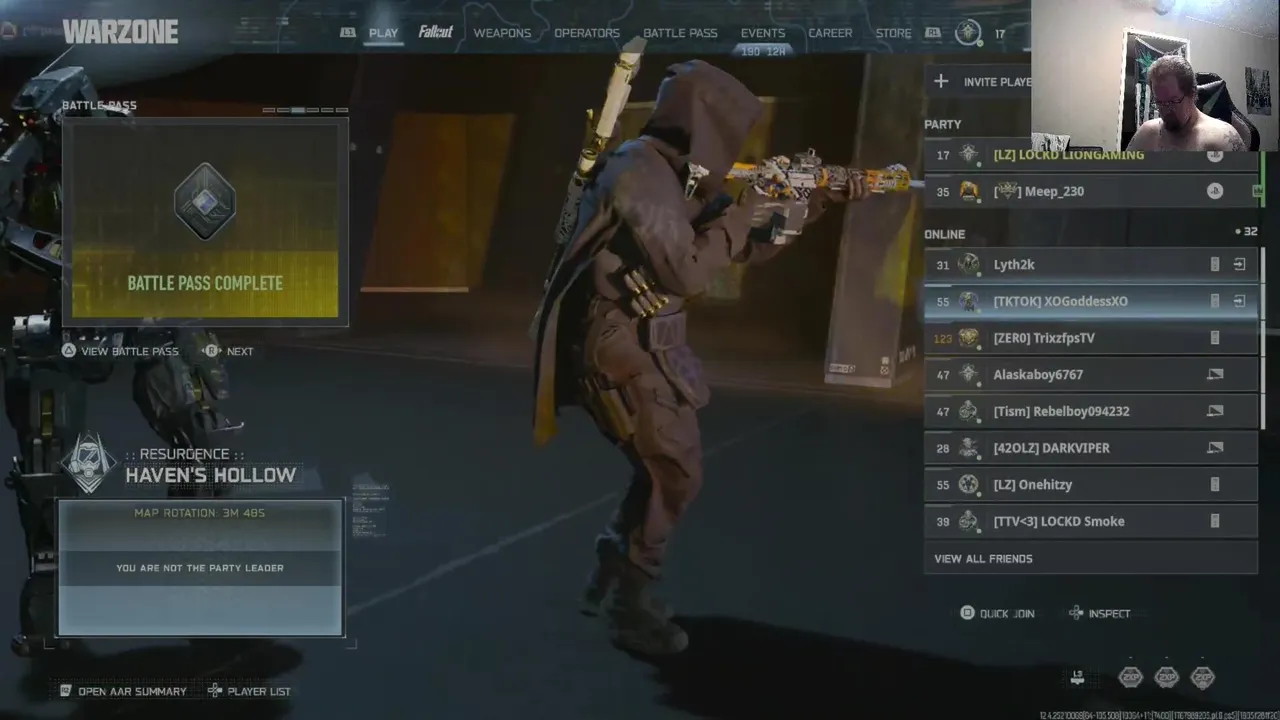Click the Battle Pass token icon
Image resolution: width=1280 pixels, height=720 pixels.
point(205,201)
